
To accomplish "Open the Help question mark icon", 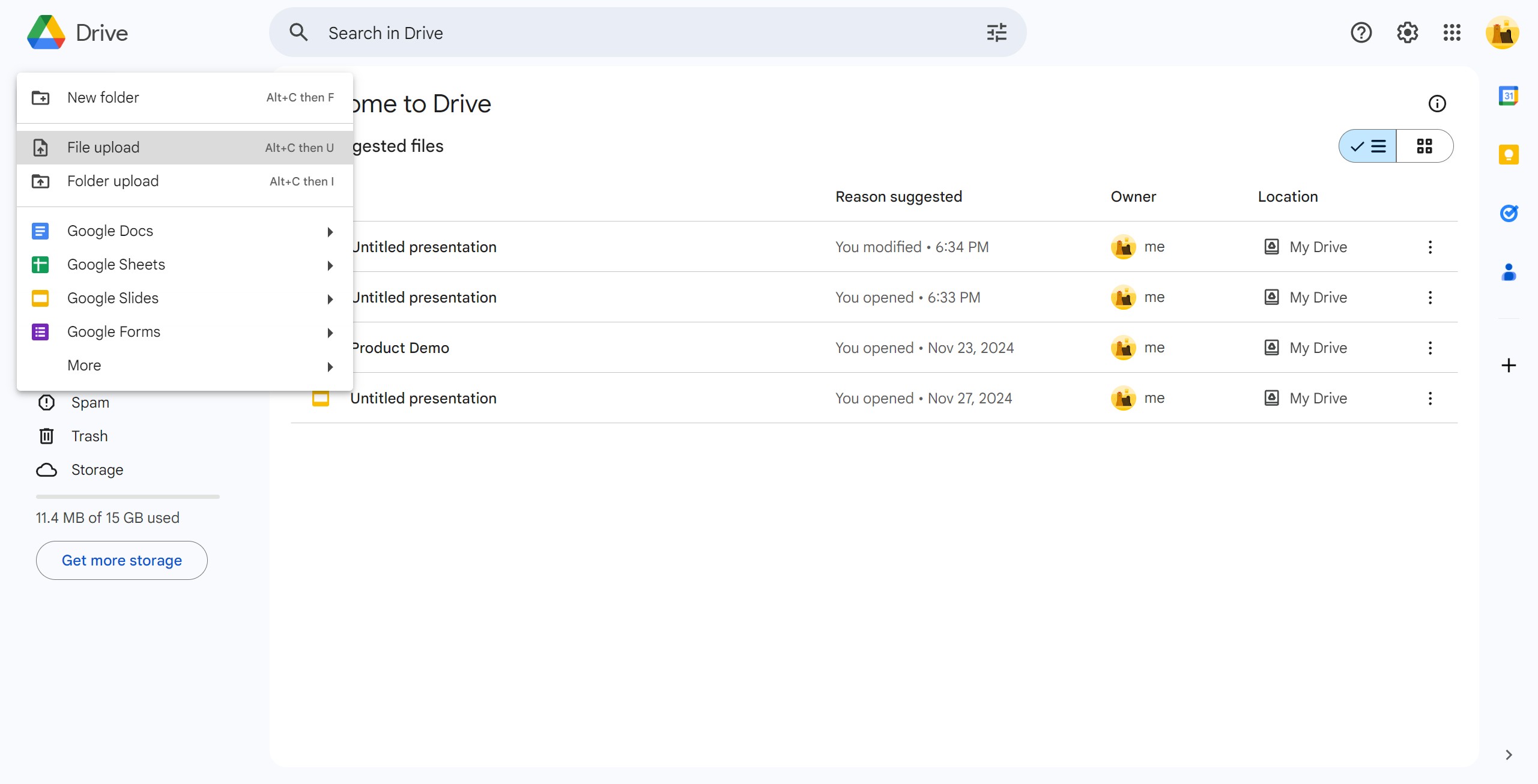I will tap(1361, 32).
